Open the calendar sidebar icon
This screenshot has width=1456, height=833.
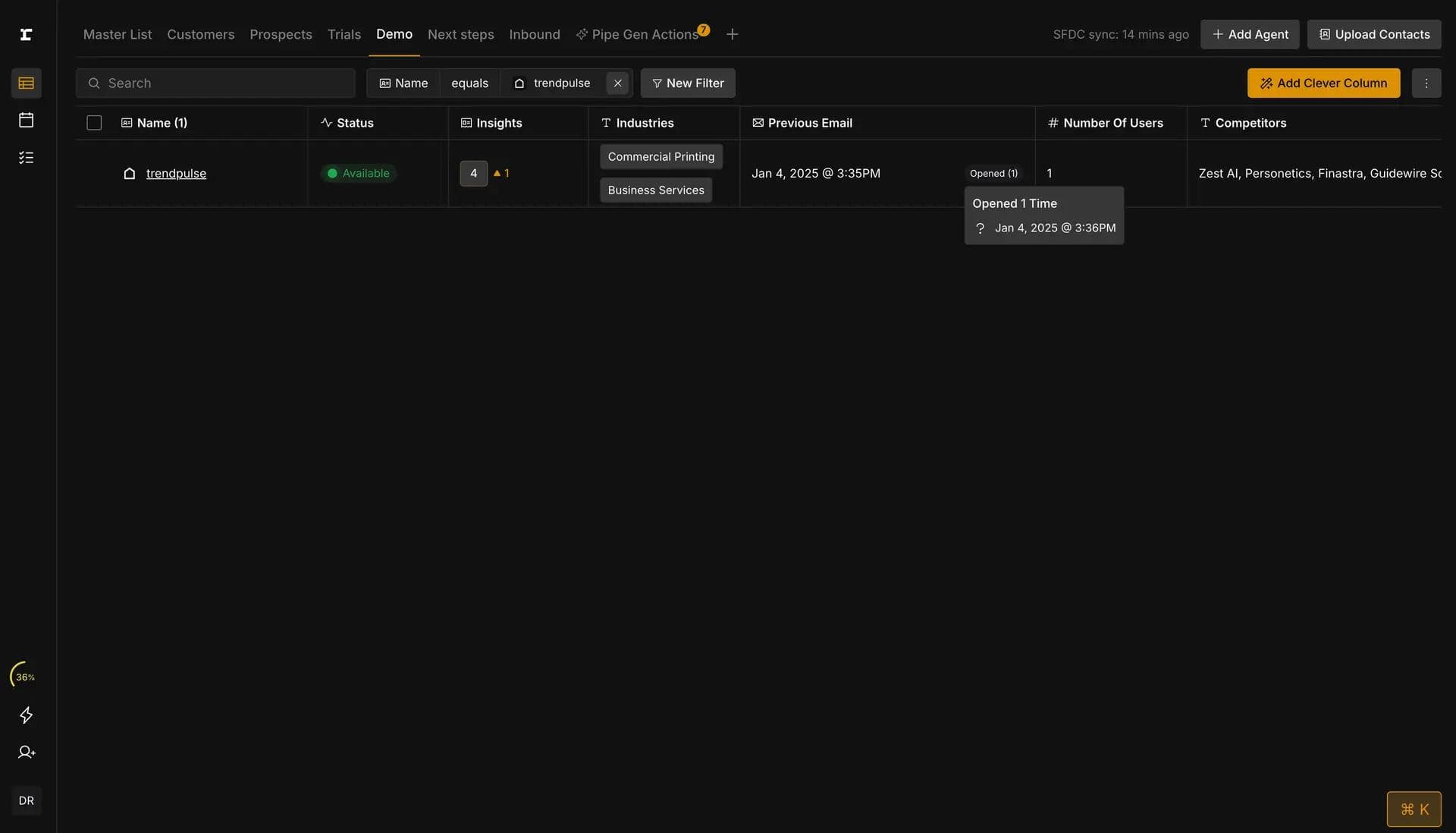[26, 120]
